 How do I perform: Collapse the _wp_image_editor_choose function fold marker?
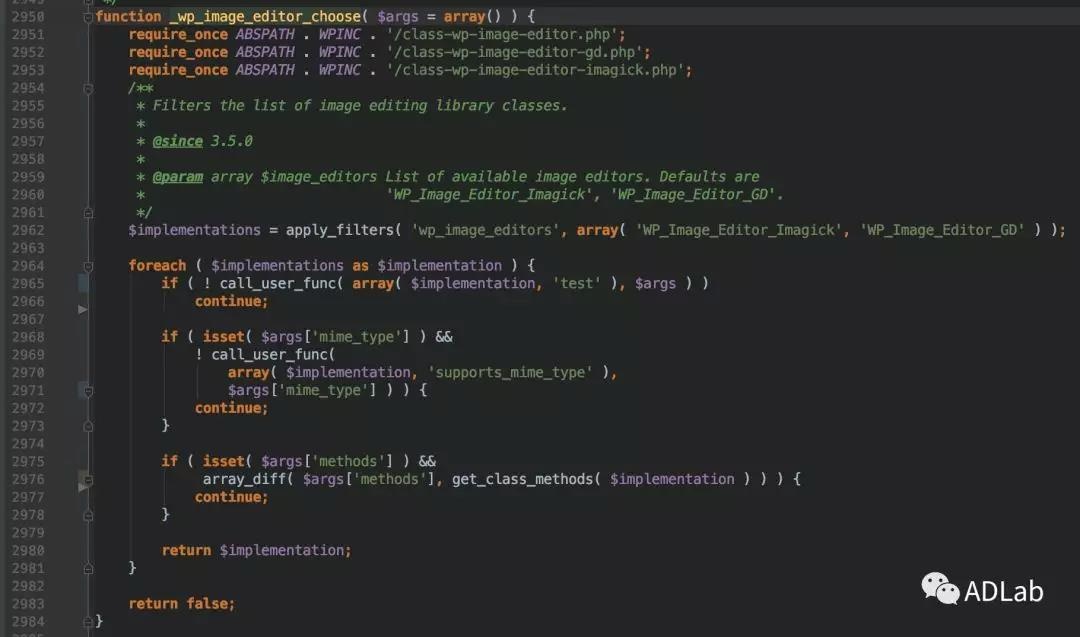[x=88, y=17]
